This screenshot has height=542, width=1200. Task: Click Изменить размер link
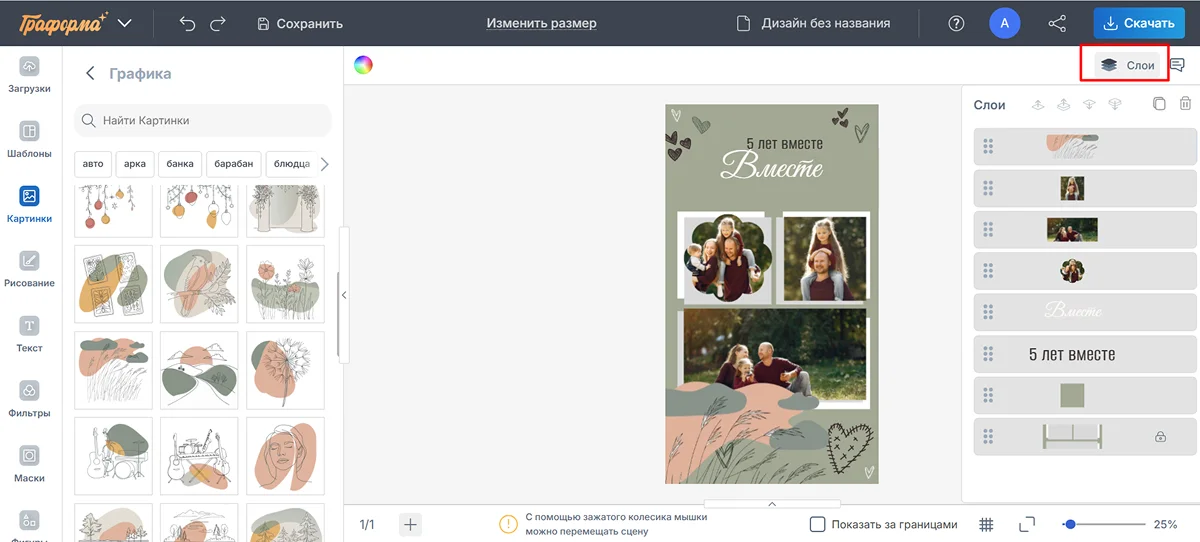click(x=541, y=23)
